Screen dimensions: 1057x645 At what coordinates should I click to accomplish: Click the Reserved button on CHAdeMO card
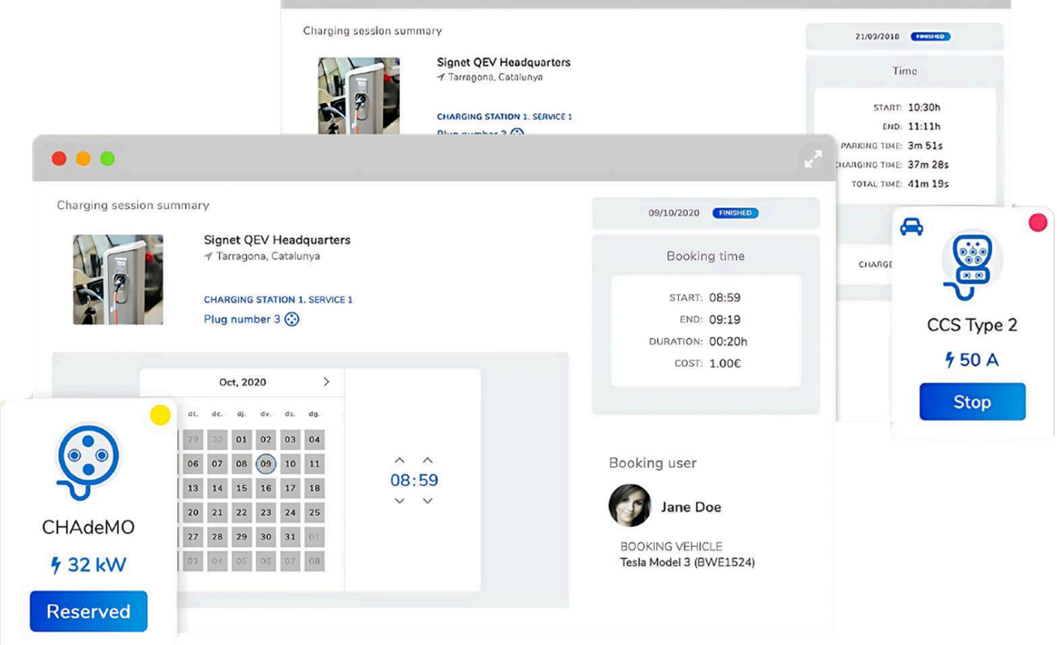(x=88, y=611)
